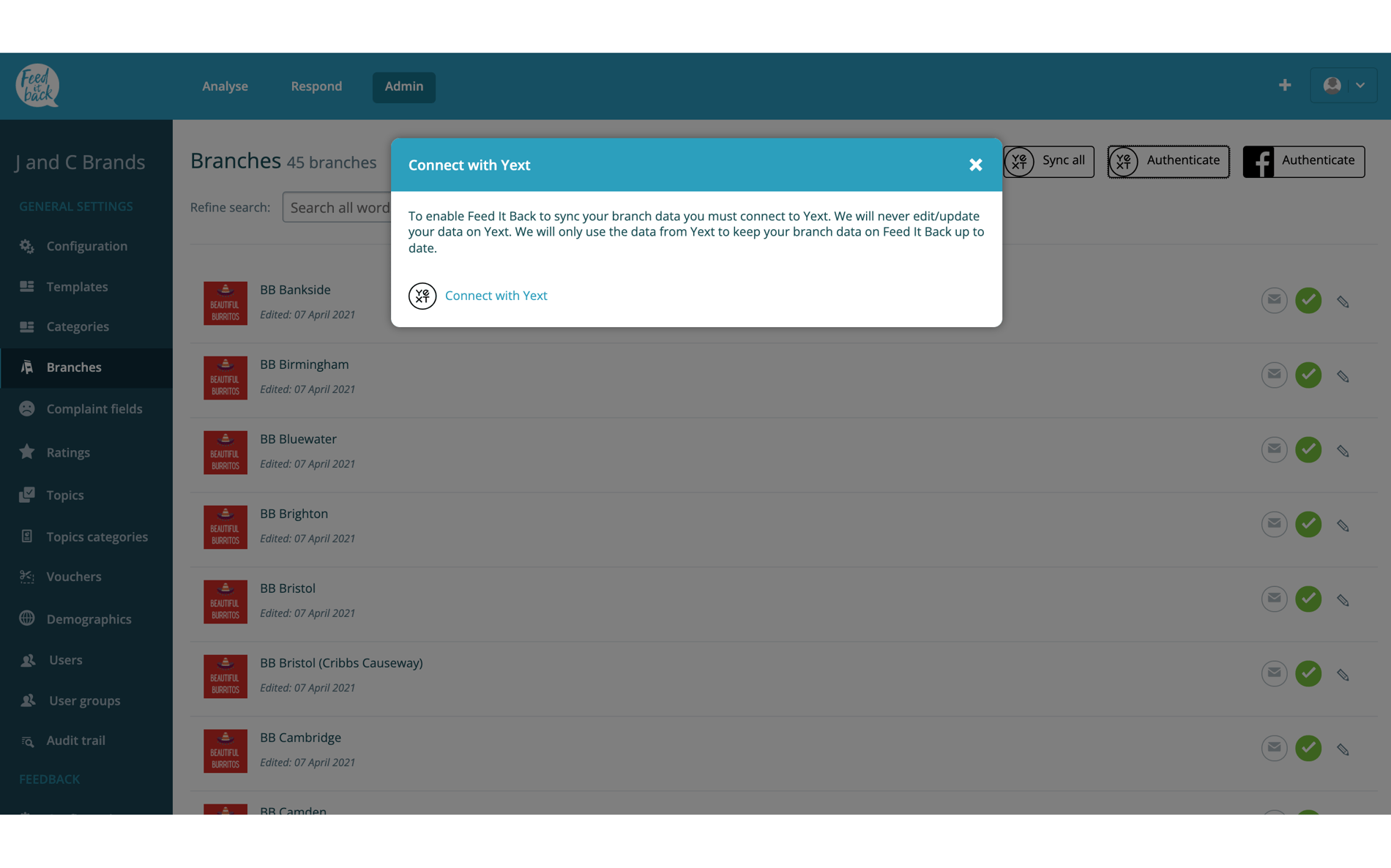This screenshot has height=868, width=1391.
Task: Edit BB Birmingham with pencil icon
Action: coord(1343,376)
